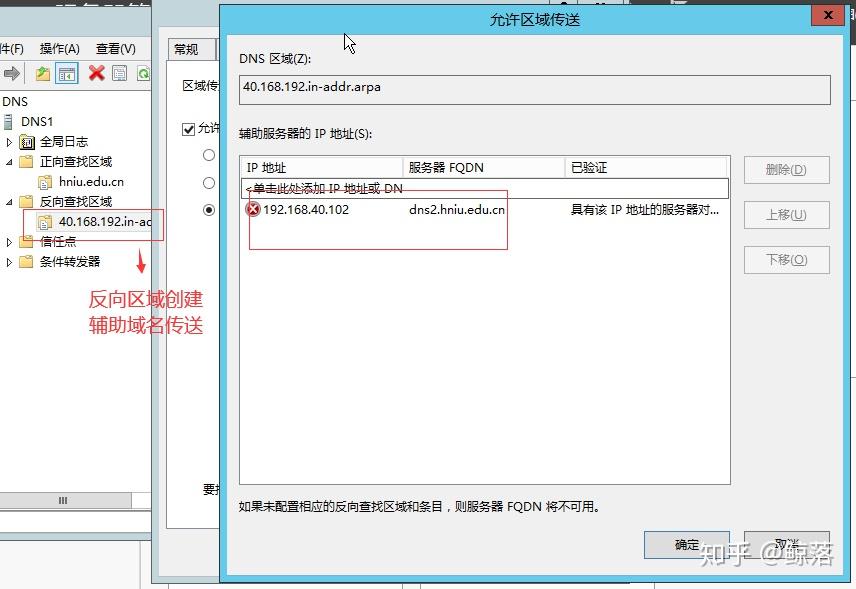
Task: Click the forward arrow navigation icon
Action: [13, 73]
